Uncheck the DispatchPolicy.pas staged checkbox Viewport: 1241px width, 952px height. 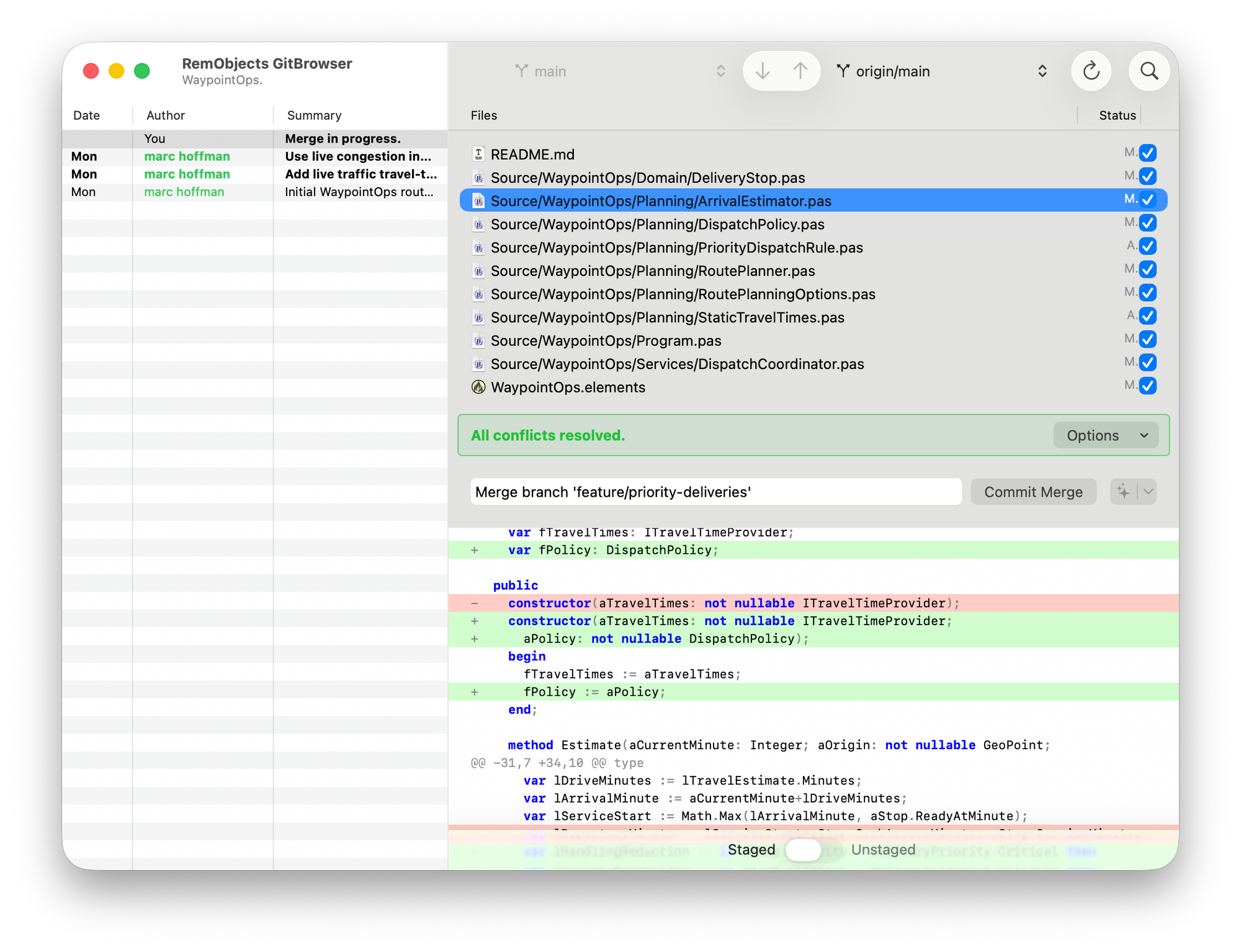coord(1148,223)
